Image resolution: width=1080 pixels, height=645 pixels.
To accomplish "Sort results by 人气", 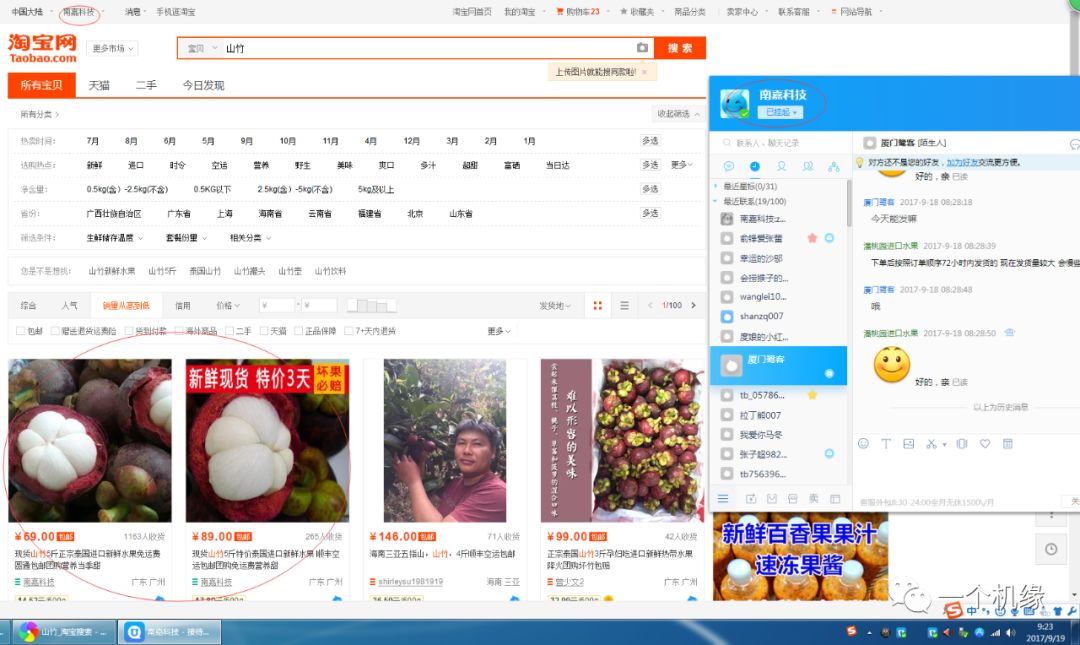I will pyautogui.click(x=69, y=305).
